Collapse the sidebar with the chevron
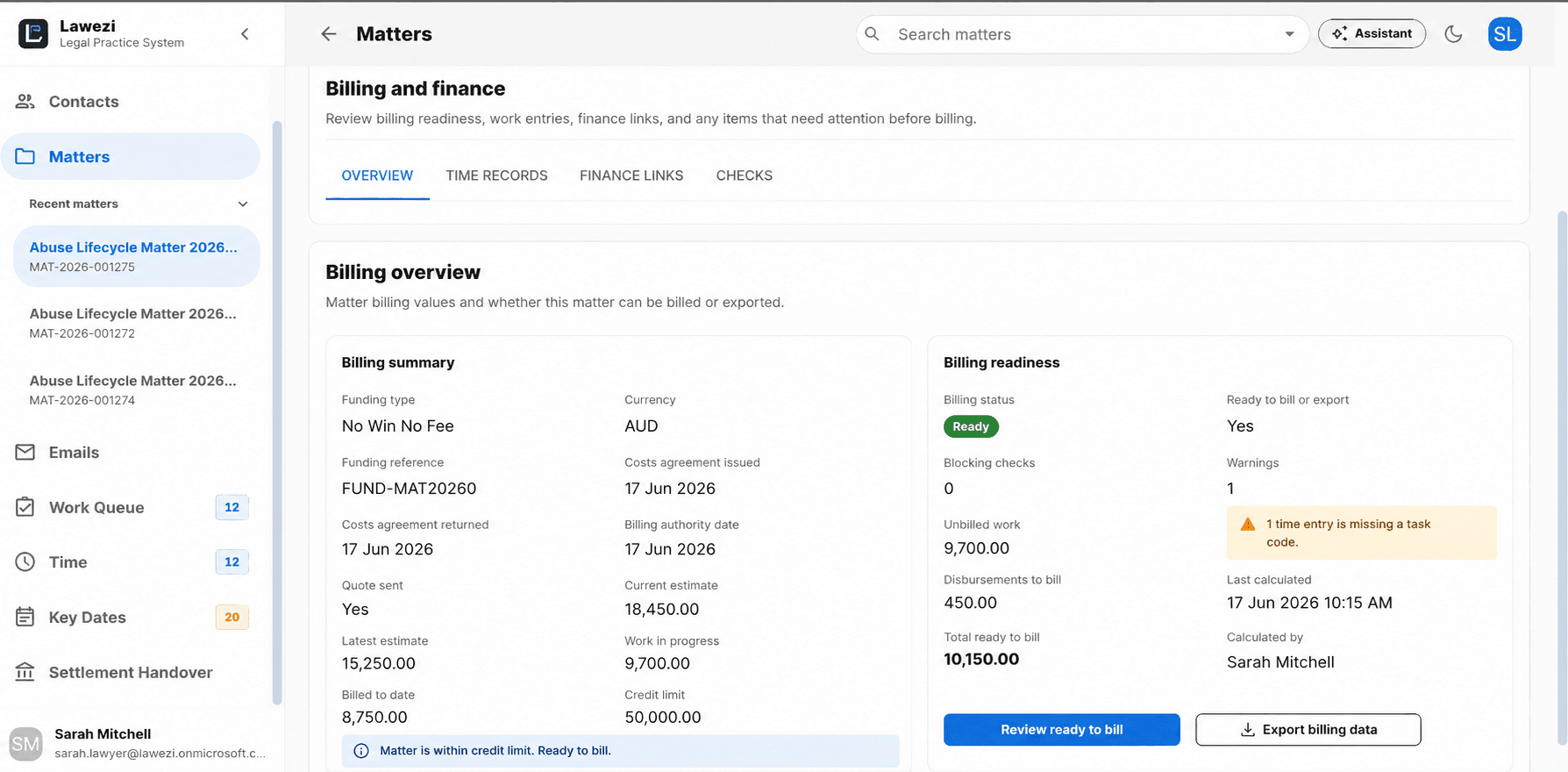 point(245,34)
